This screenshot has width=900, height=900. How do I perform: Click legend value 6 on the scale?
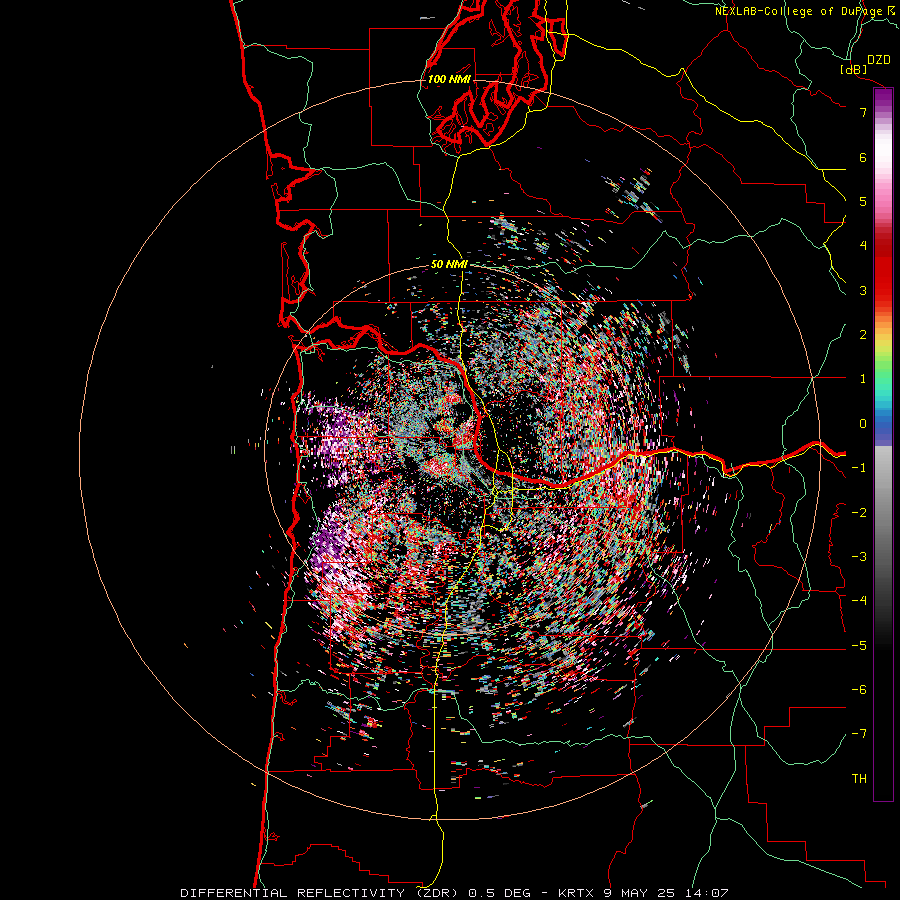[863, 157]
